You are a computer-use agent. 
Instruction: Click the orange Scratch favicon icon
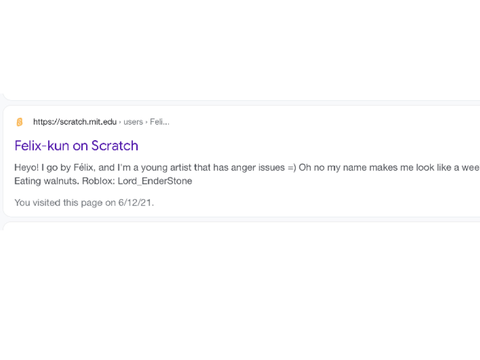pyautogui.click(x=19, y=122)
